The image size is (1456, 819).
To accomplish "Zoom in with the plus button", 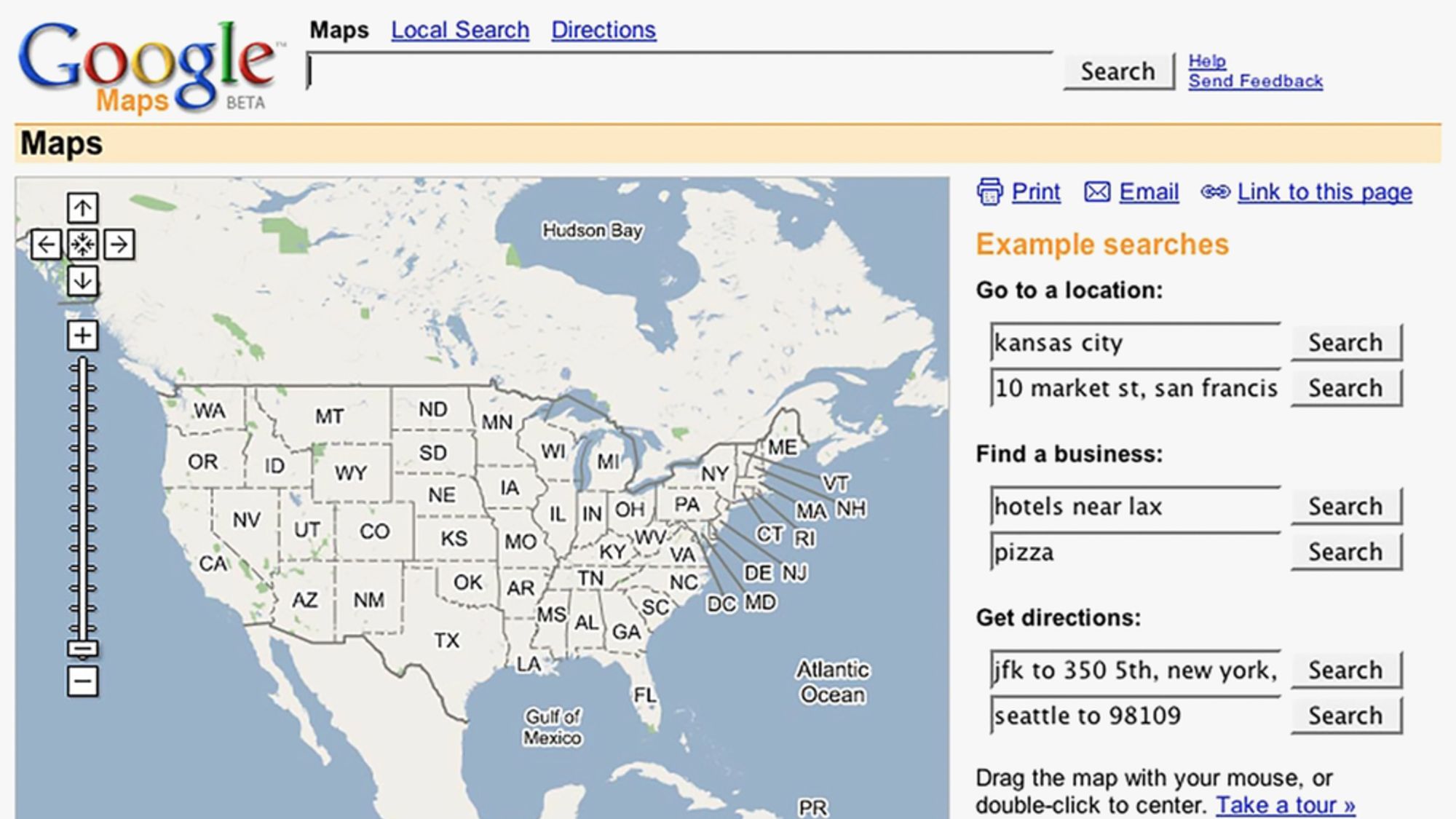I will point(82,336).
